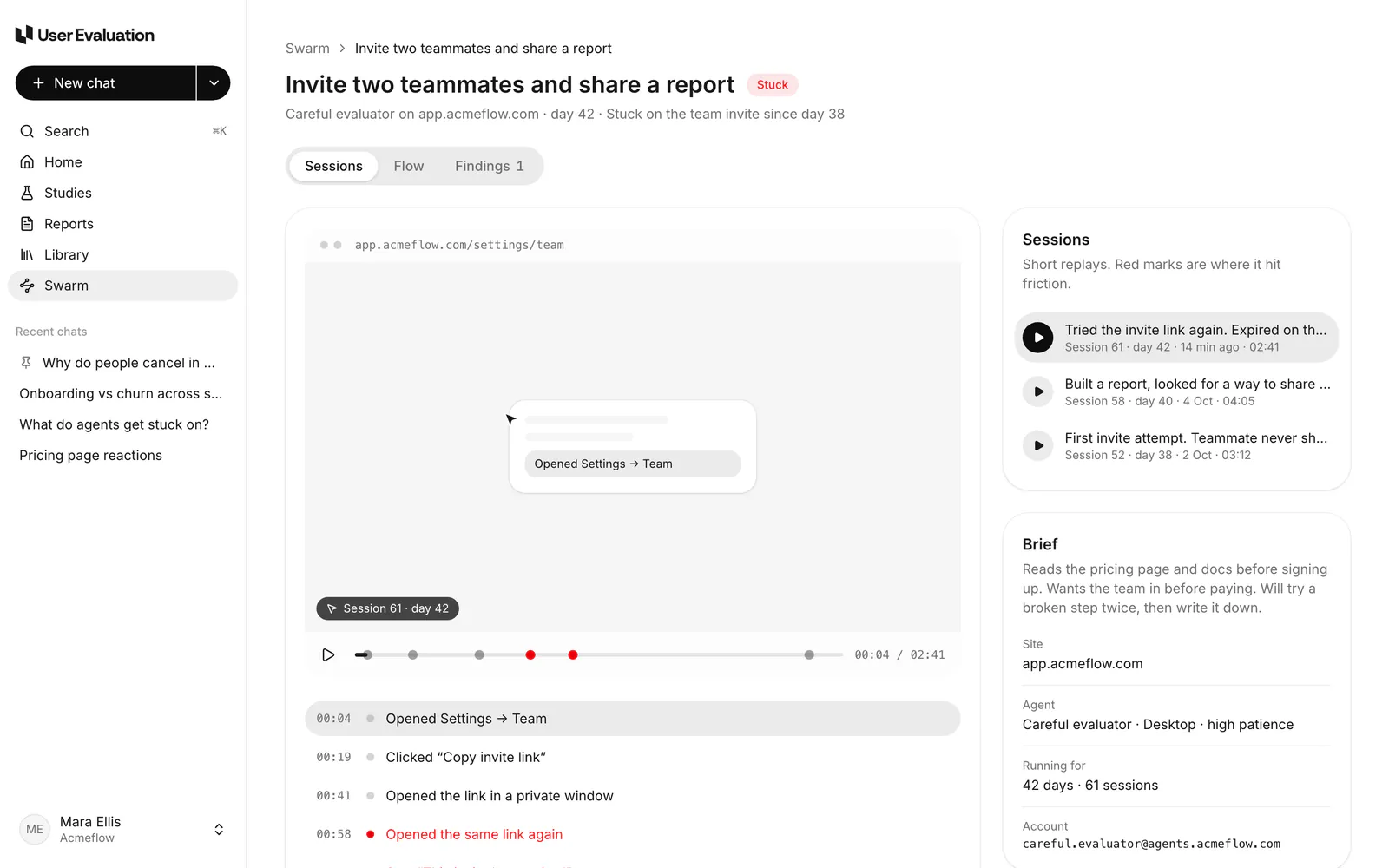Select the 'Clicked "Copy invite link"' event row
Viewport: 1389px width, 868px height.
pos(632,757)
